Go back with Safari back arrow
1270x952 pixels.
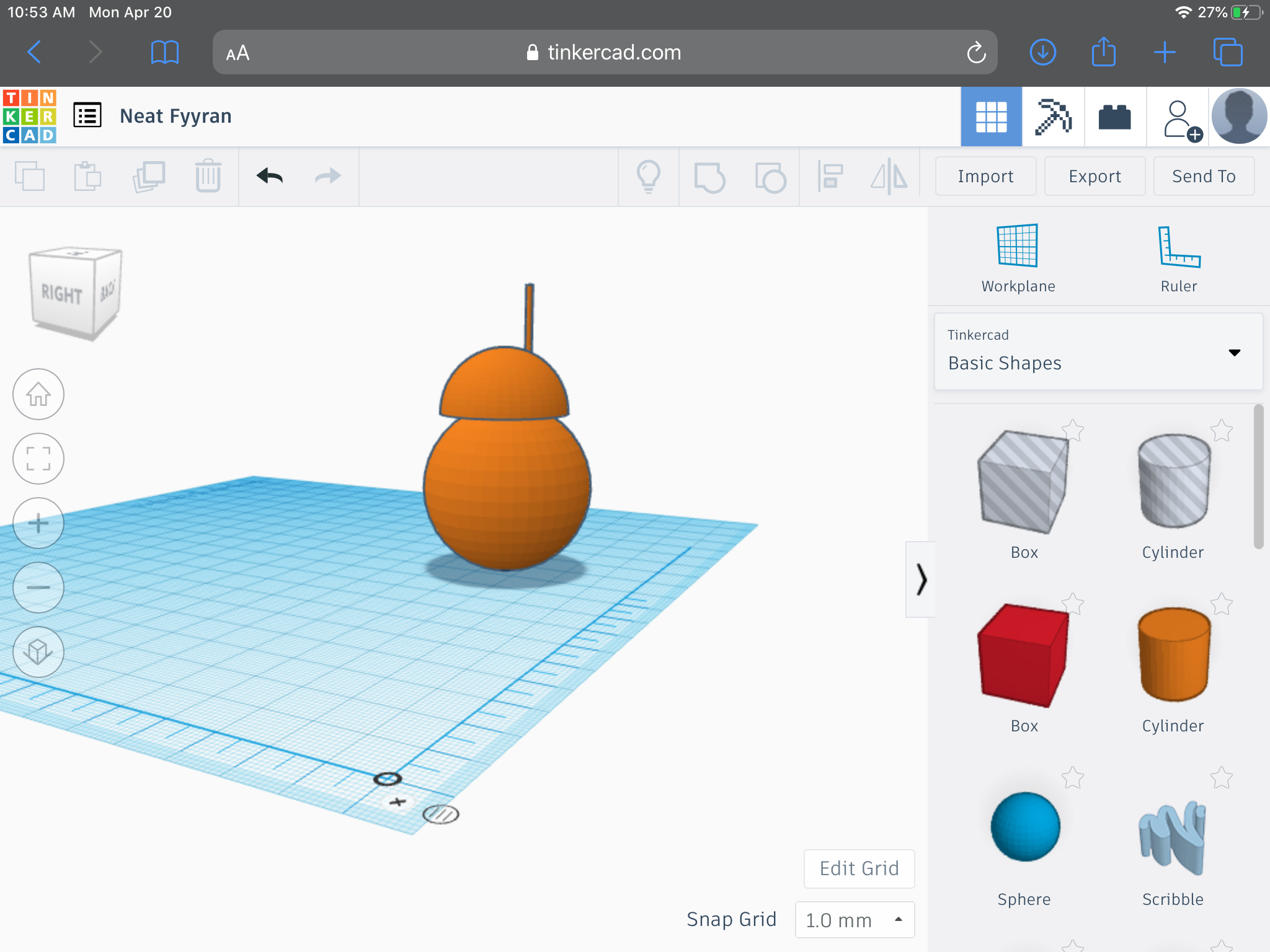pos(35,52)
